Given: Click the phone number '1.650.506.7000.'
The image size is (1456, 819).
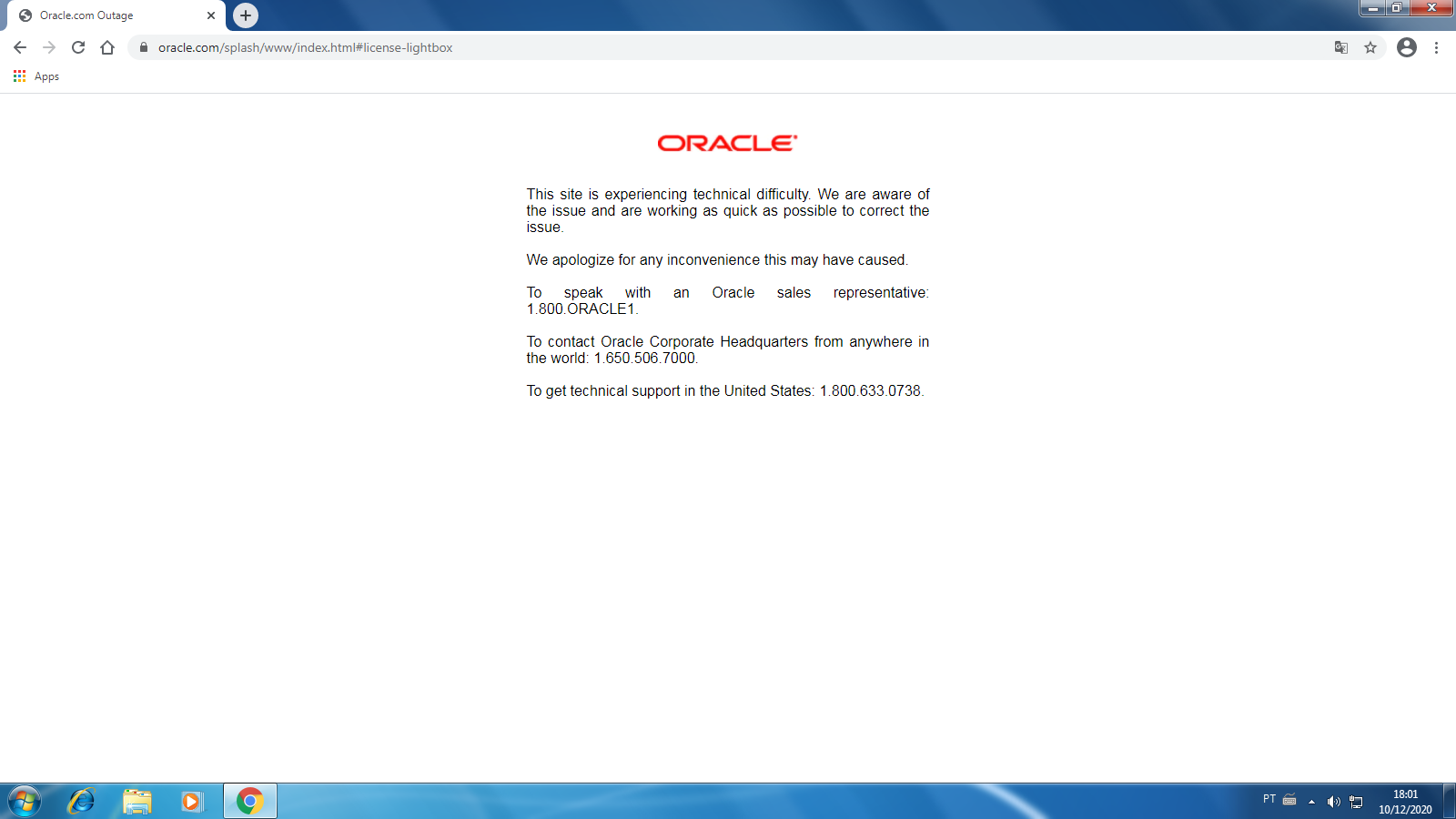Looking at the screenshot, I should coord(646,359).
